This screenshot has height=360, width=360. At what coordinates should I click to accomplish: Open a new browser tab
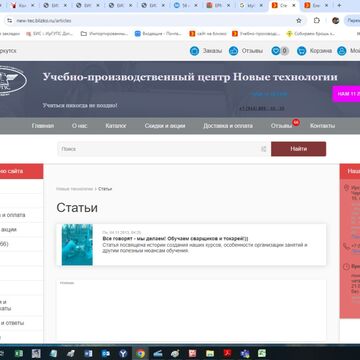click(339, 5)
